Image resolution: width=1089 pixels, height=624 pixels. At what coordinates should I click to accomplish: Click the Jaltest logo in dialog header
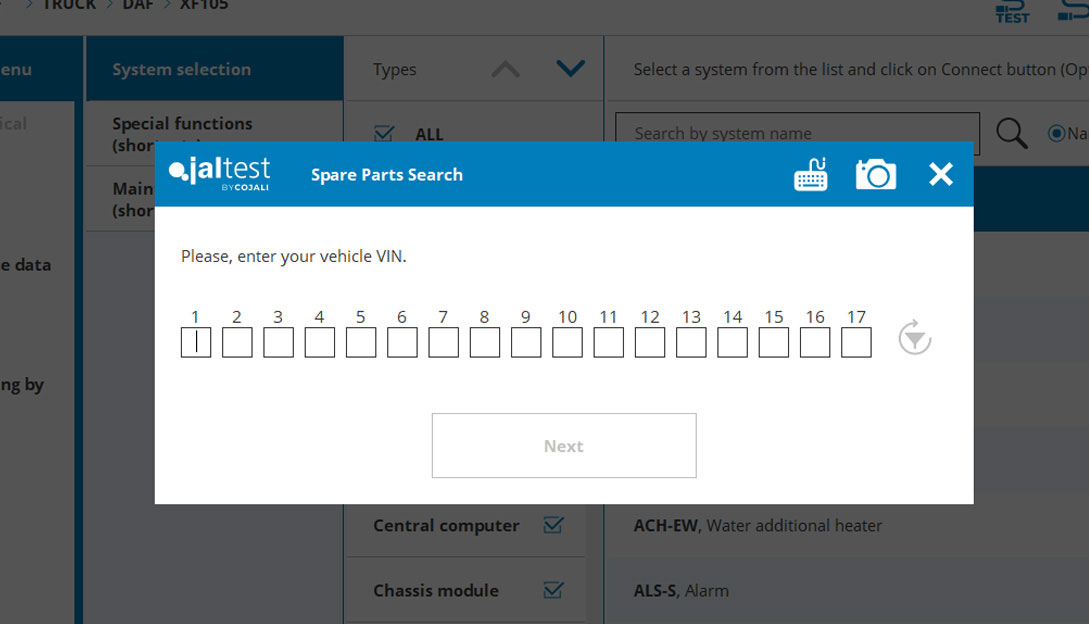pos(220,173)
